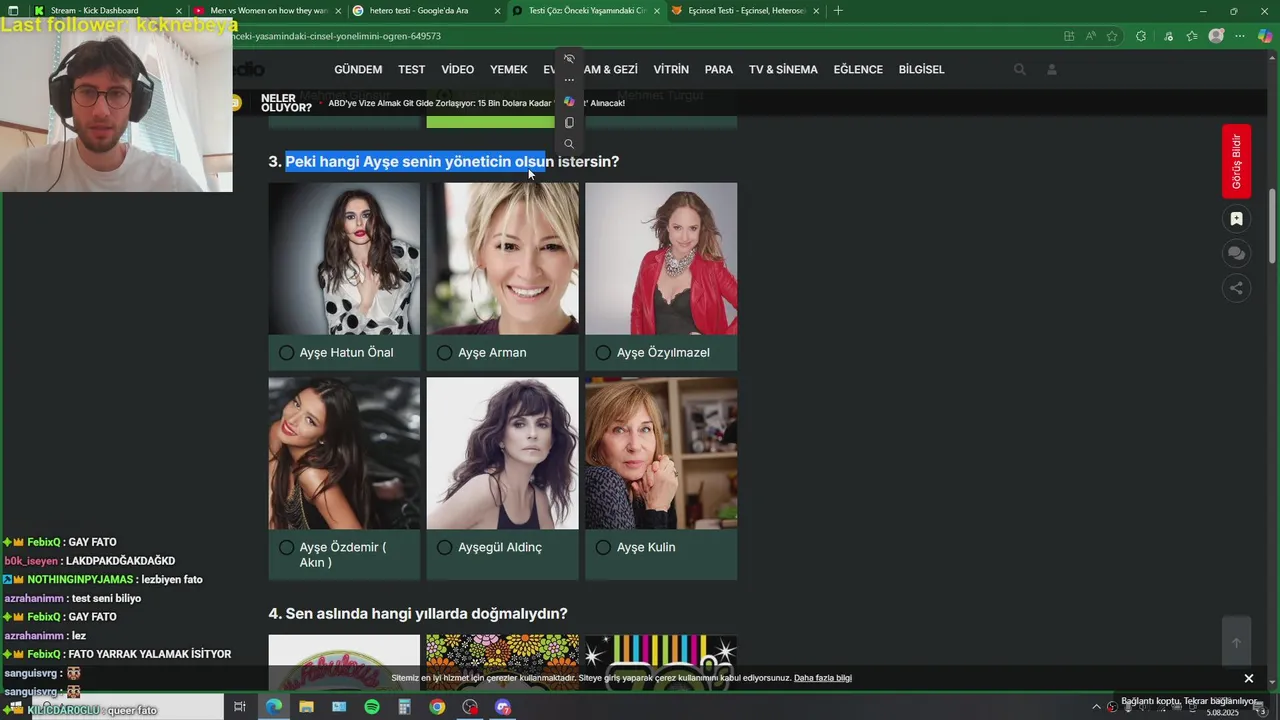Select Ayşe Özyılmazel radio button
This screenshot has height=720, width=1280.
[x=603, y=353]
